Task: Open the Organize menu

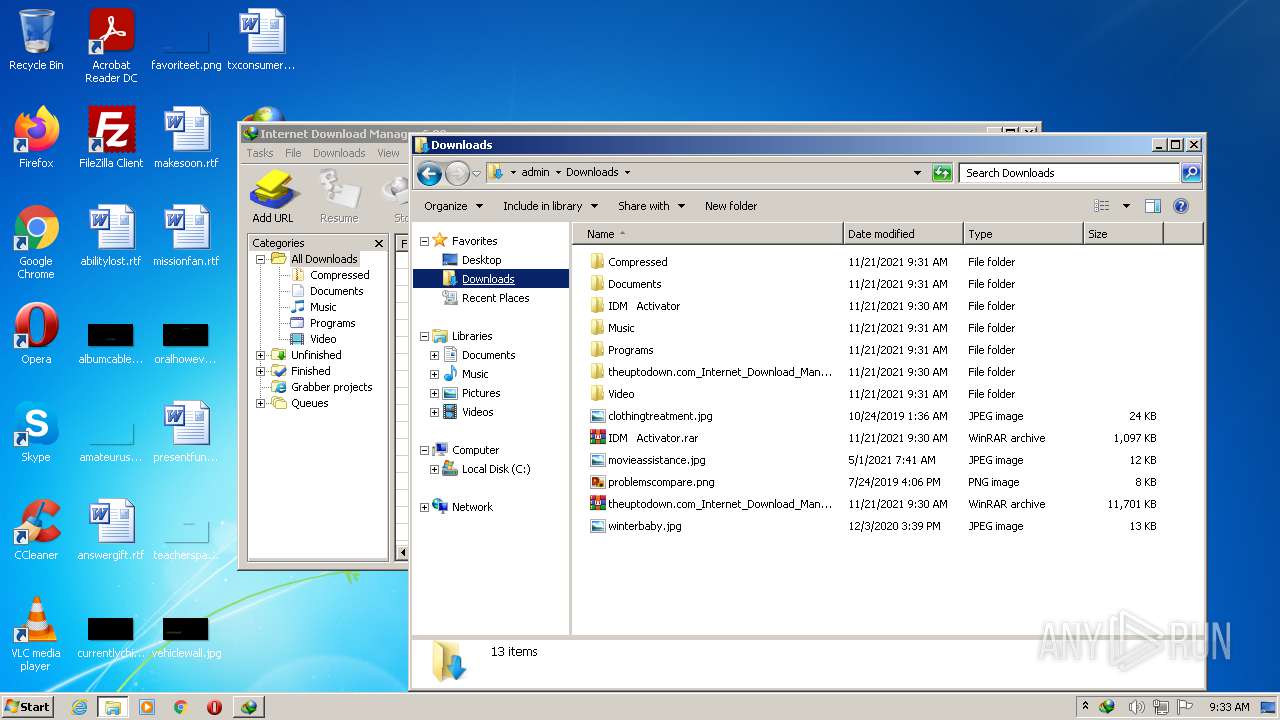Action: point(453,206)
